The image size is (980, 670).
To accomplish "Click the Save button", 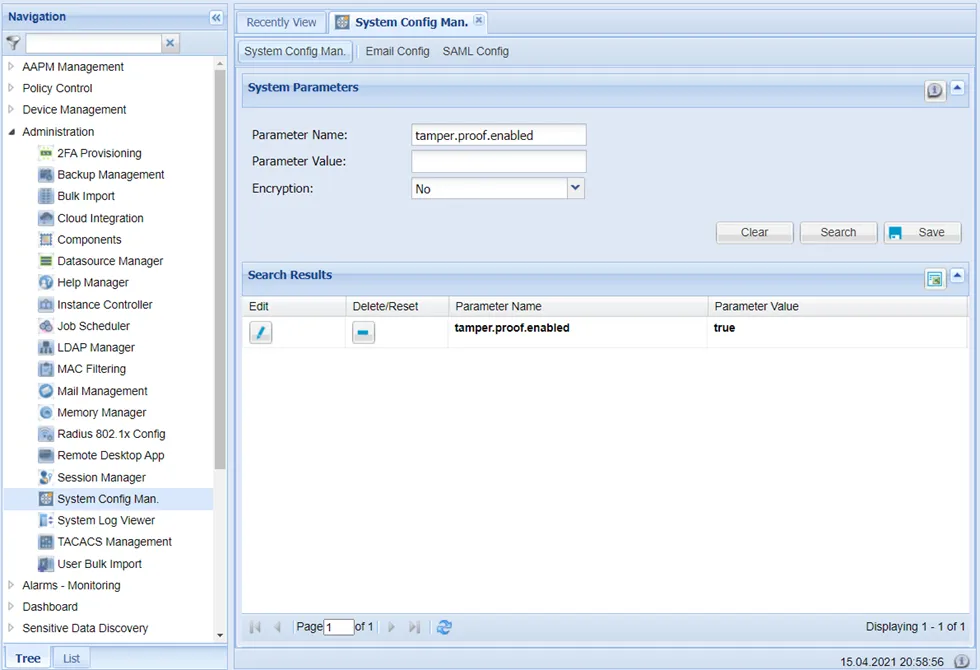I will point(922,232).
